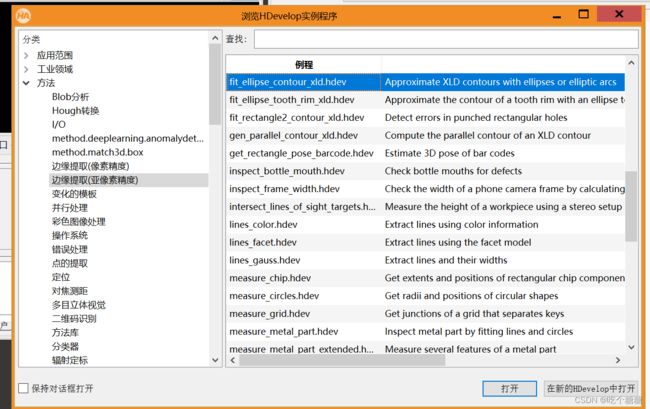Close the 浏览HDevelop实例程序 dialog
This screenshot has width=650, height=409.
tap(619, 15)
